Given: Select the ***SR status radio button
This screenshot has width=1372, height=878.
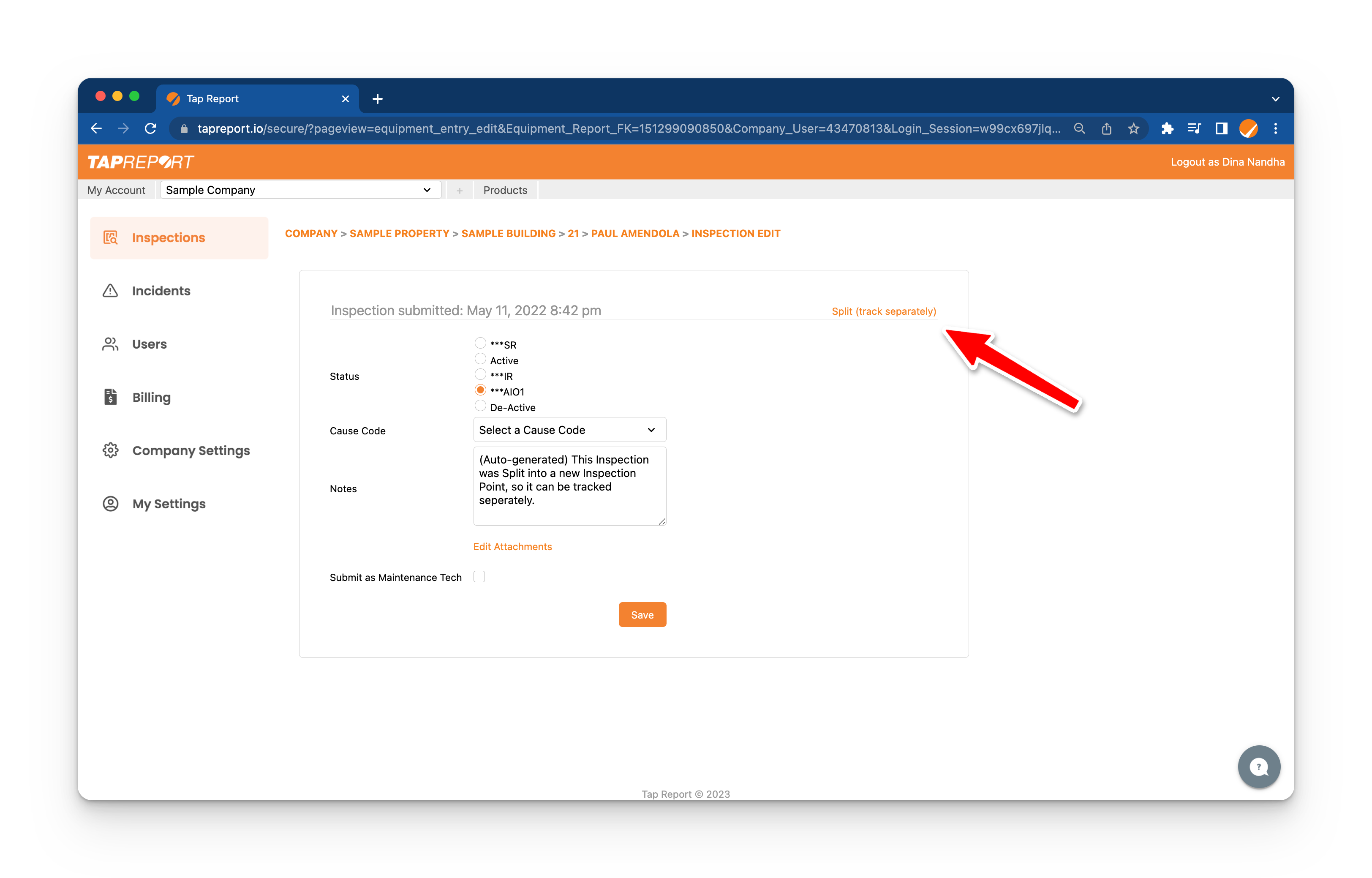Looking at the screenshot, I should (x=480, y=343).
